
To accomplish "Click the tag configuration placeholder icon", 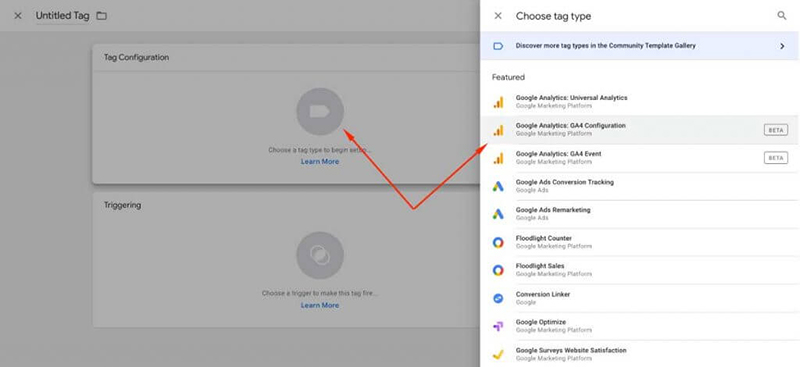I will tap(320, 111).
